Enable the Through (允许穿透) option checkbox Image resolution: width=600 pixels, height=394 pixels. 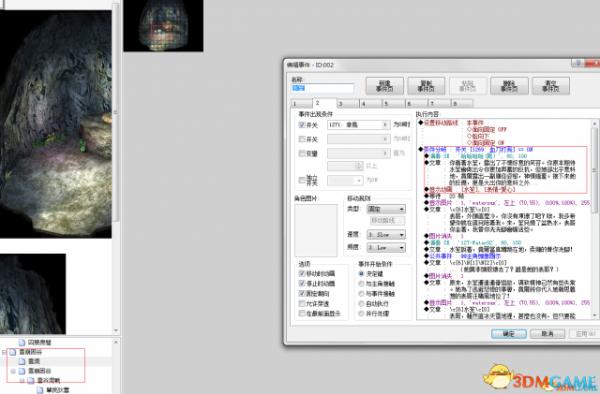point(302,303)
